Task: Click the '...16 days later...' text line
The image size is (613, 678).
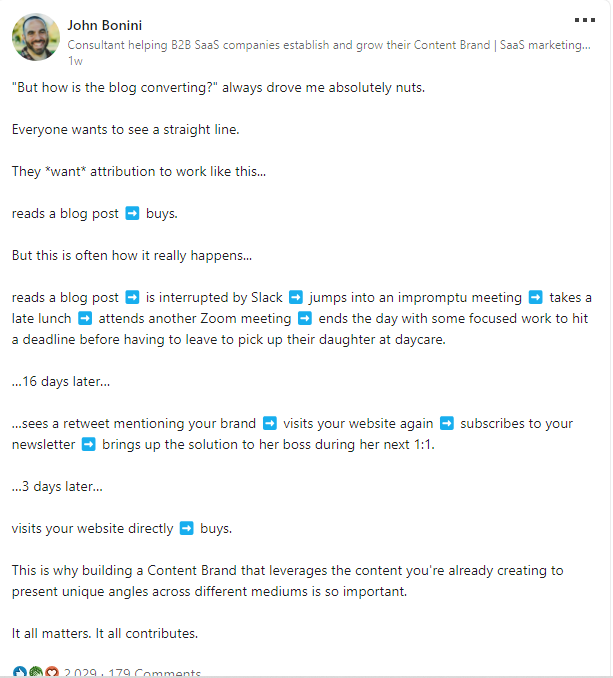Action: point(61,381)
